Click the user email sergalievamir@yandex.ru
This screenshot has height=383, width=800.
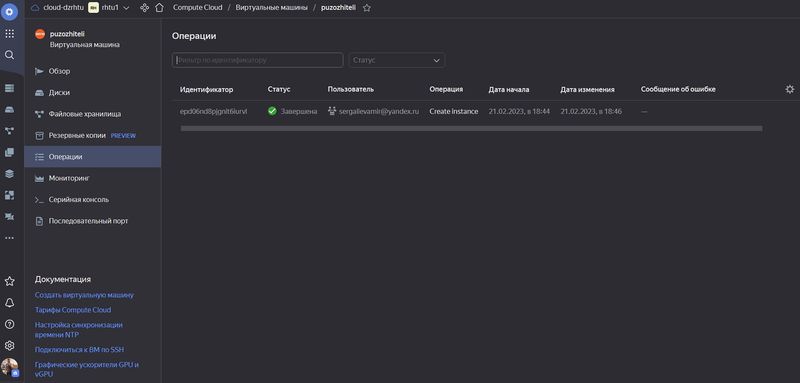pos(379,111)
